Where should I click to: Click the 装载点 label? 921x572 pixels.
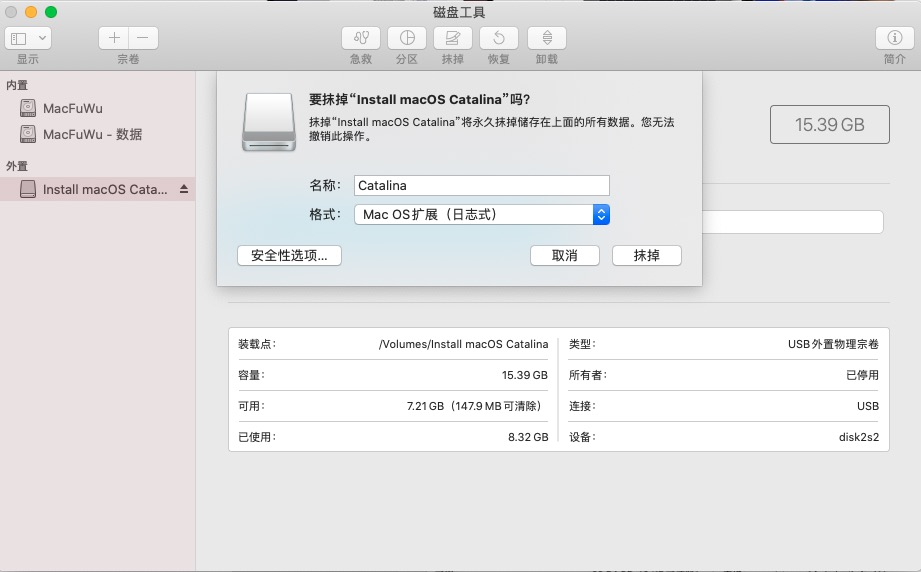257,344
